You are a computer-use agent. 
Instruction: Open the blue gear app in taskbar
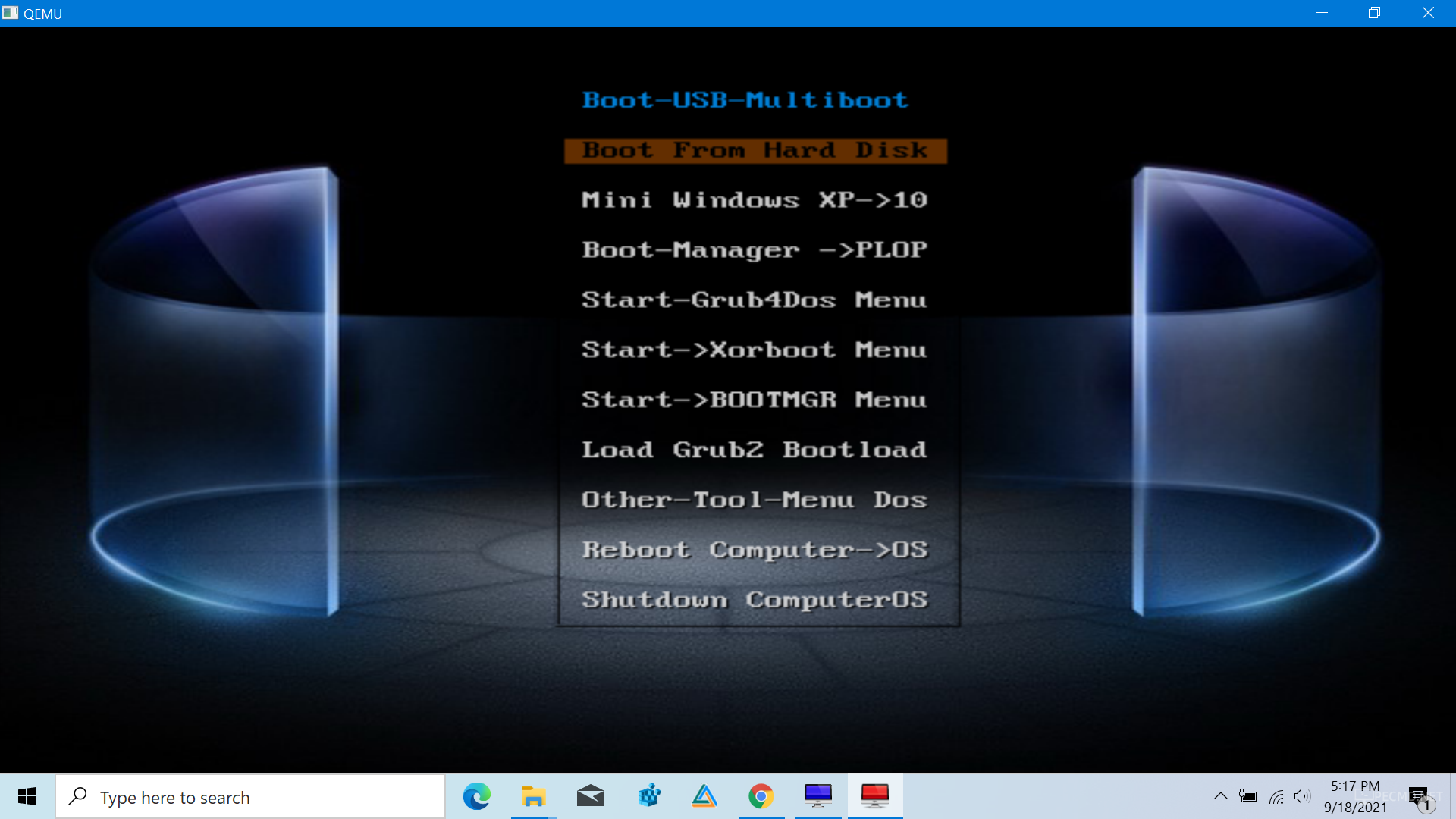(x=648, y=796)
